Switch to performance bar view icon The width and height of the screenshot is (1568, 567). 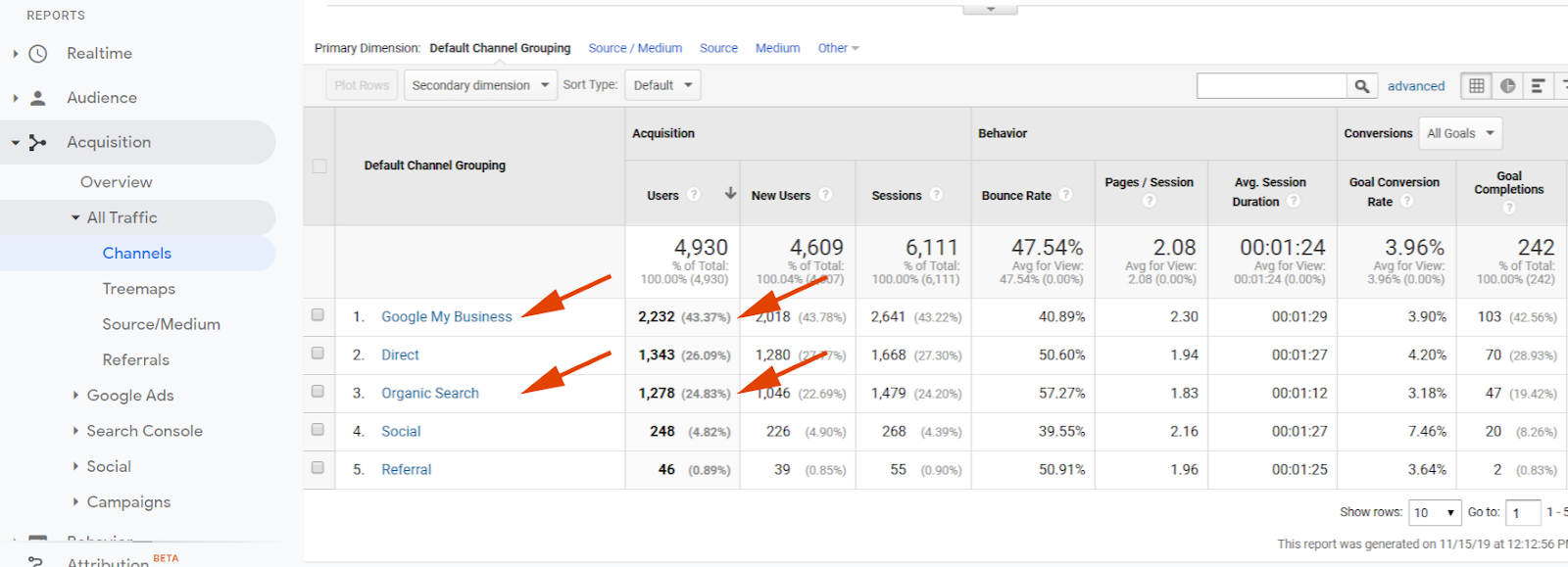coord(1539,86)
